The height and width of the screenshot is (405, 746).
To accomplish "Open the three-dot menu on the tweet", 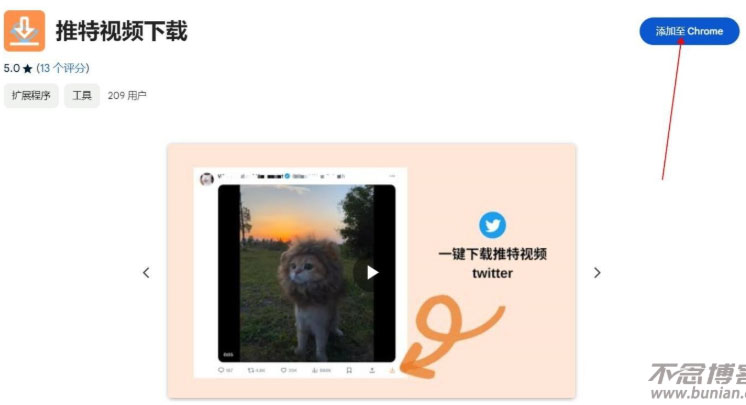I will [x=392, y=176].
